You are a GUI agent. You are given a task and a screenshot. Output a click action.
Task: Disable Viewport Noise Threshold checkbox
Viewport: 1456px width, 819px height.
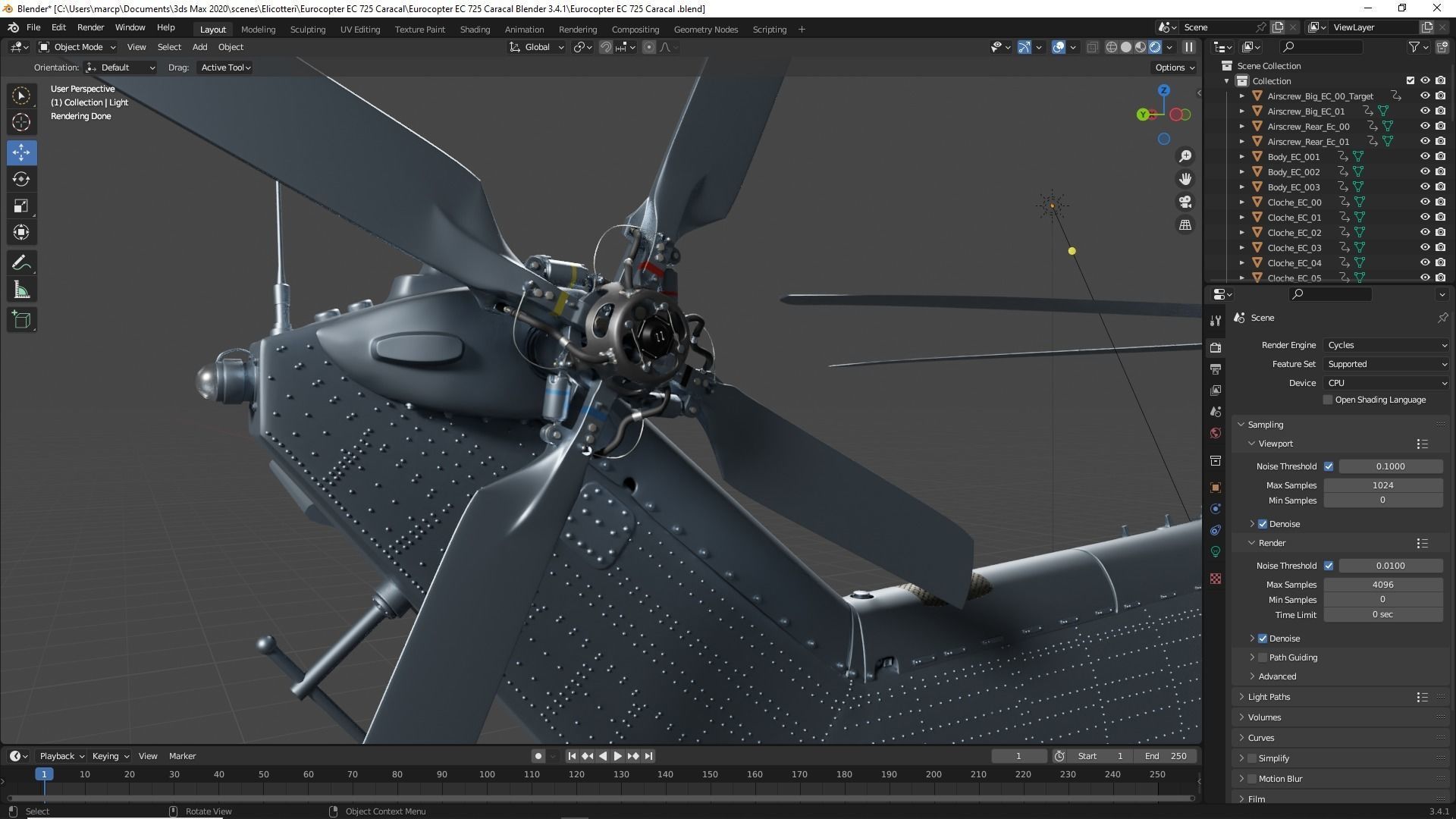pos(1328,466)
